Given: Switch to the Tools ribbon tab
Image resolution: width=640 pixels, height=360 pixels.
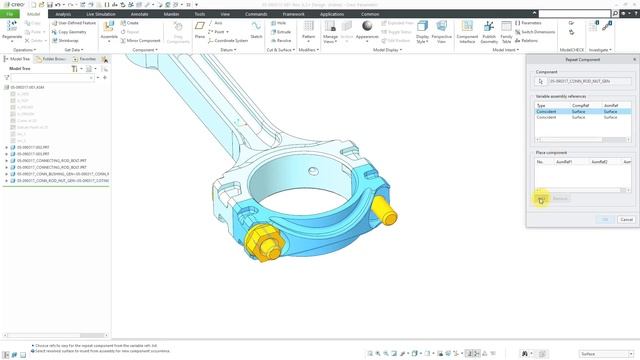Looking at the screenshot, I should [200, 14].
